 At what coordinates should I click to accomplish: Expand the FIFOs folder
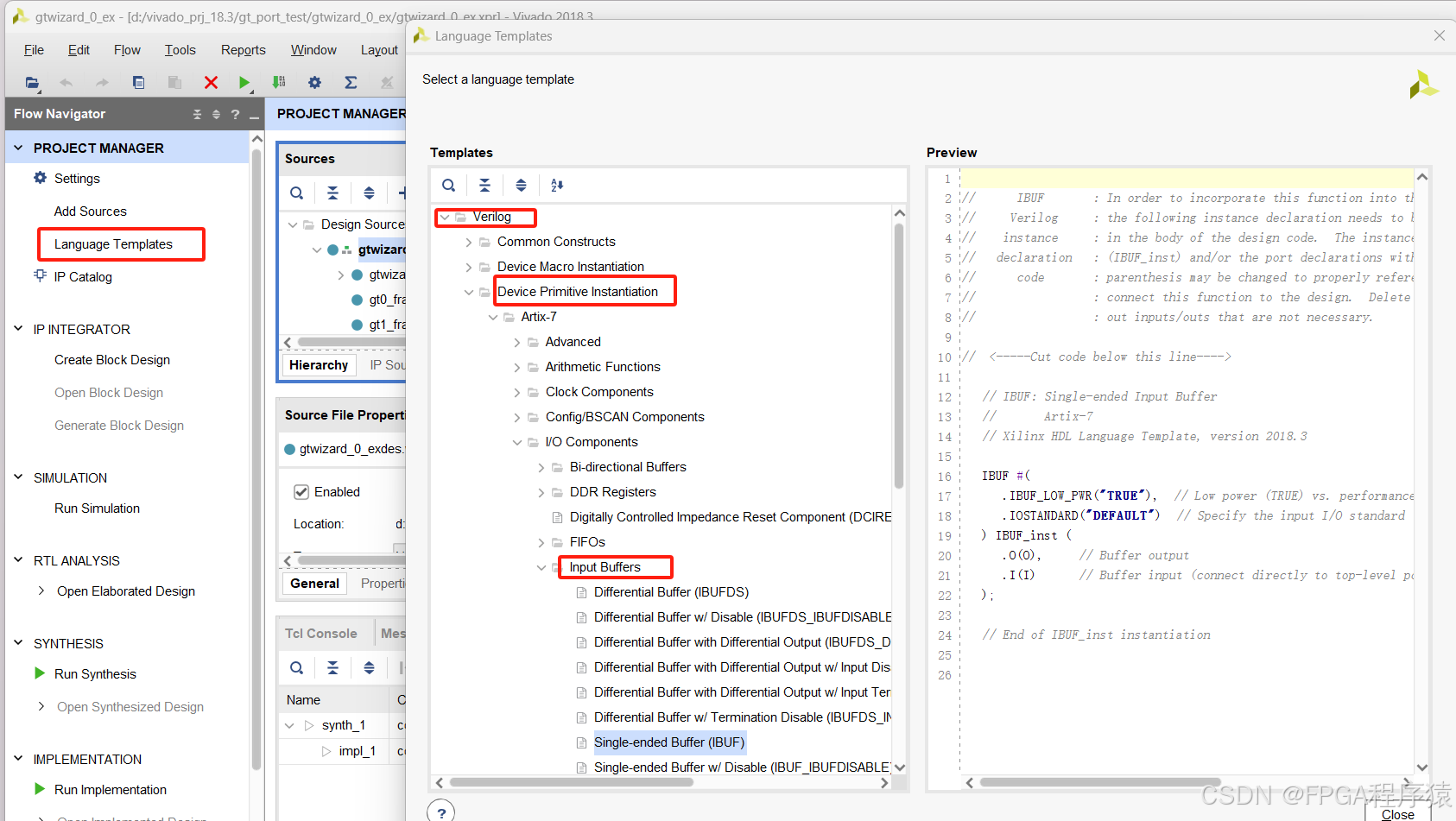541,543
